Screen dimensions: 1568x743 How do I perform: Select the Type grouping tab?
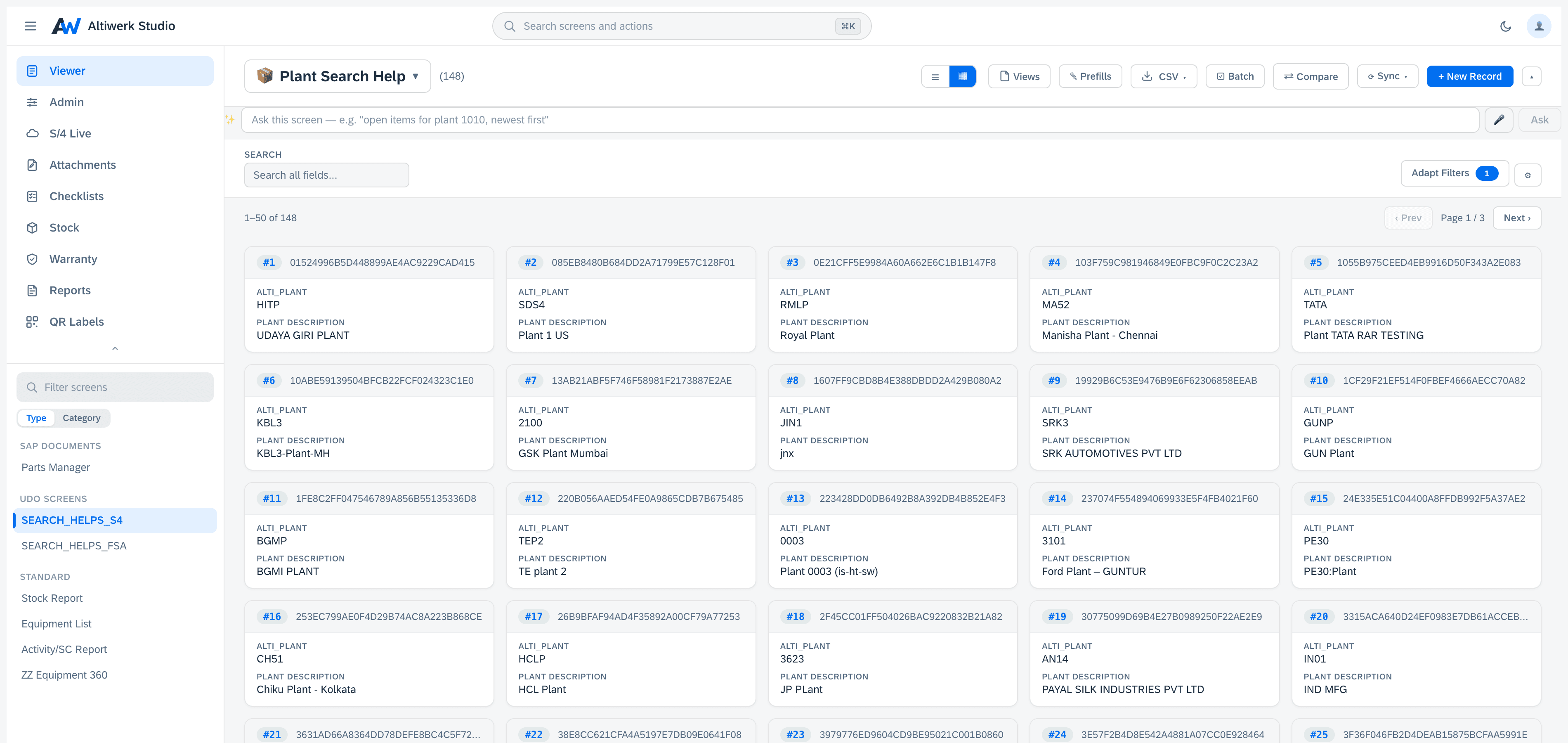36,419
